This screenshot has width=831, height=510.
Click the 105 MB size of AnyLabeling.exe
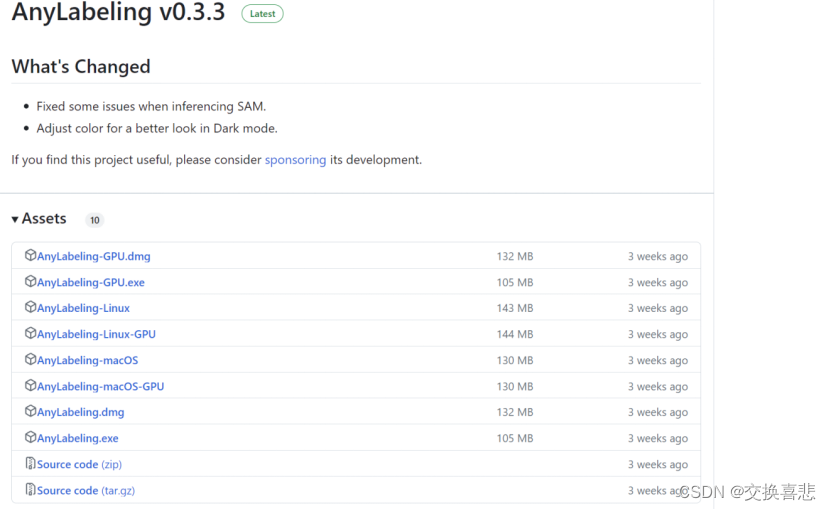tap(515, 438)
